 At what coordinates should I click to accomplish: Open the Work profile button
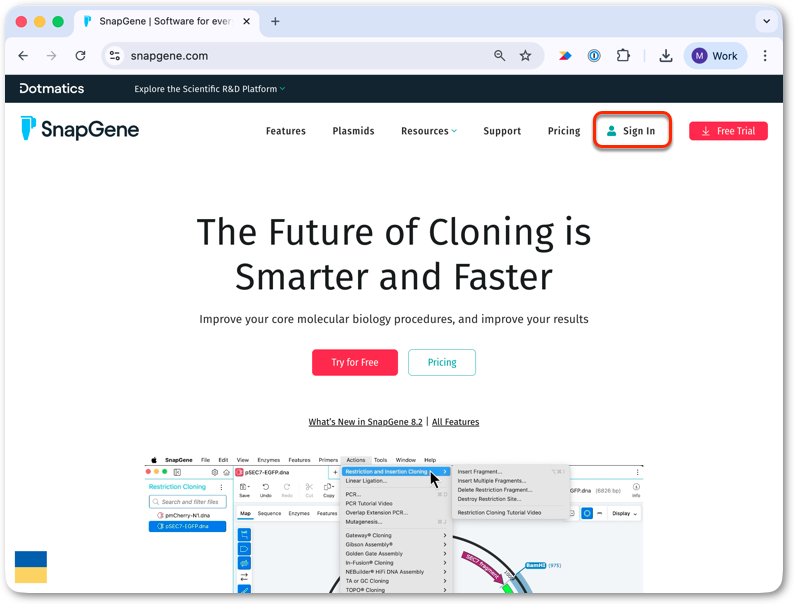click(x=715, y=56)
